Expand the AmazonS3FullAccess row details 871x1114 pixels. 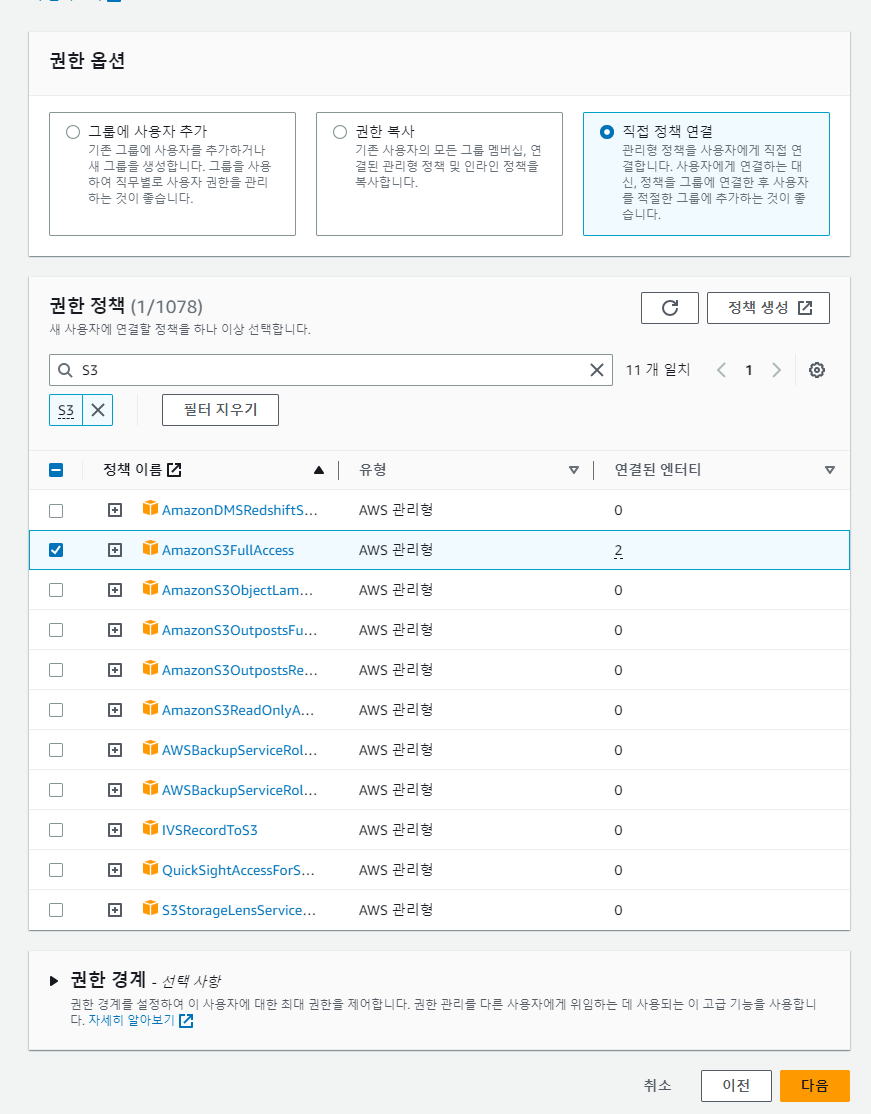114,550
